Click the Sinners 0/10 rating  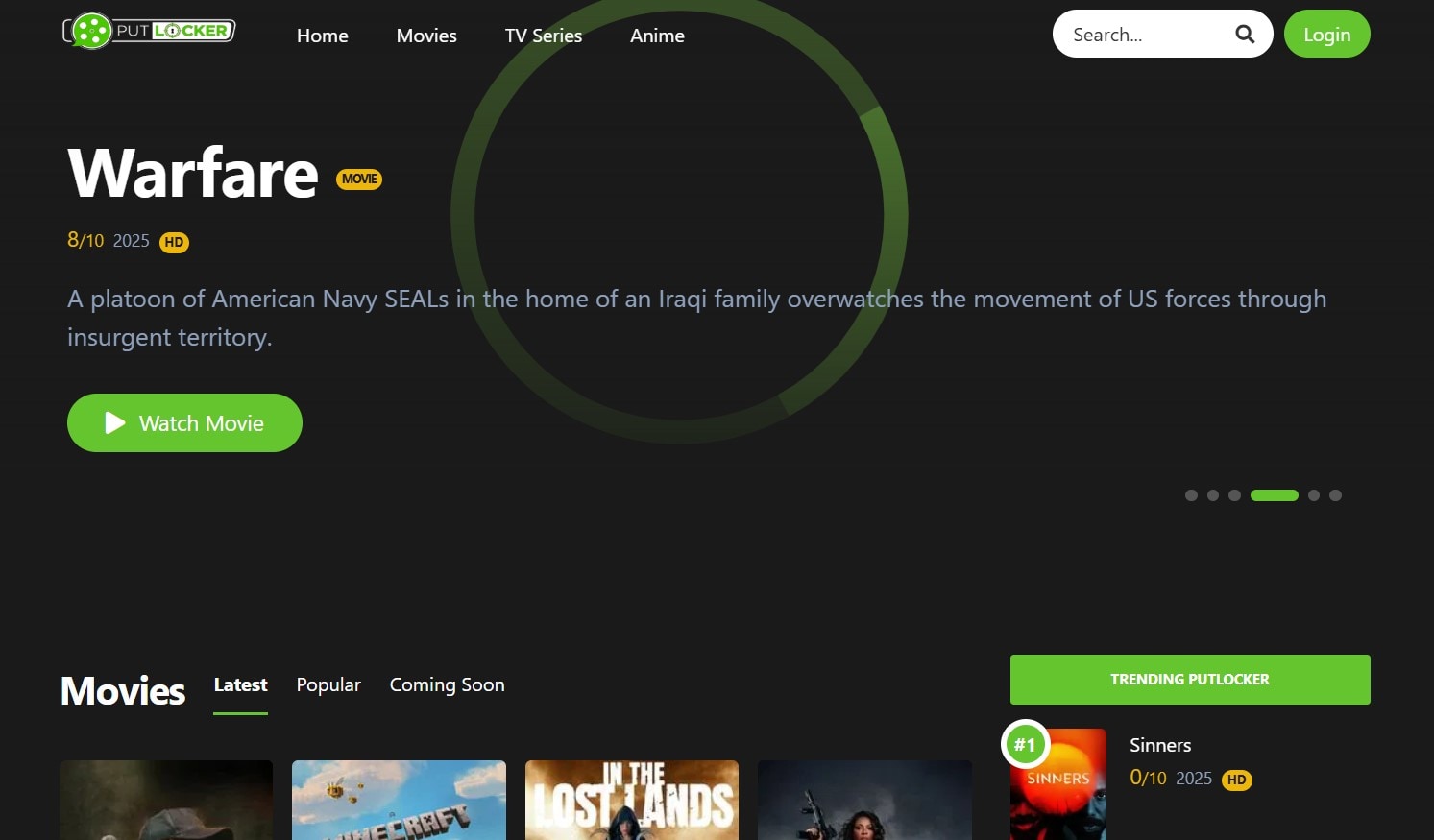[x=1148, y=778]
